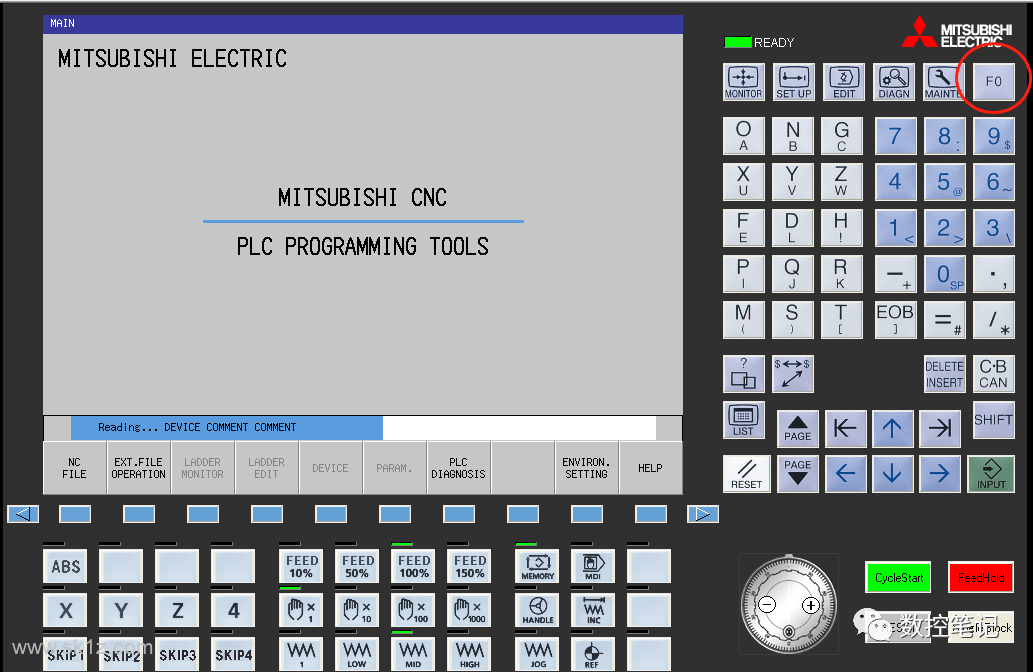Click the red FeedHold button
Image resolution: width=1033 pixels, height=672 pixels.
981,578
